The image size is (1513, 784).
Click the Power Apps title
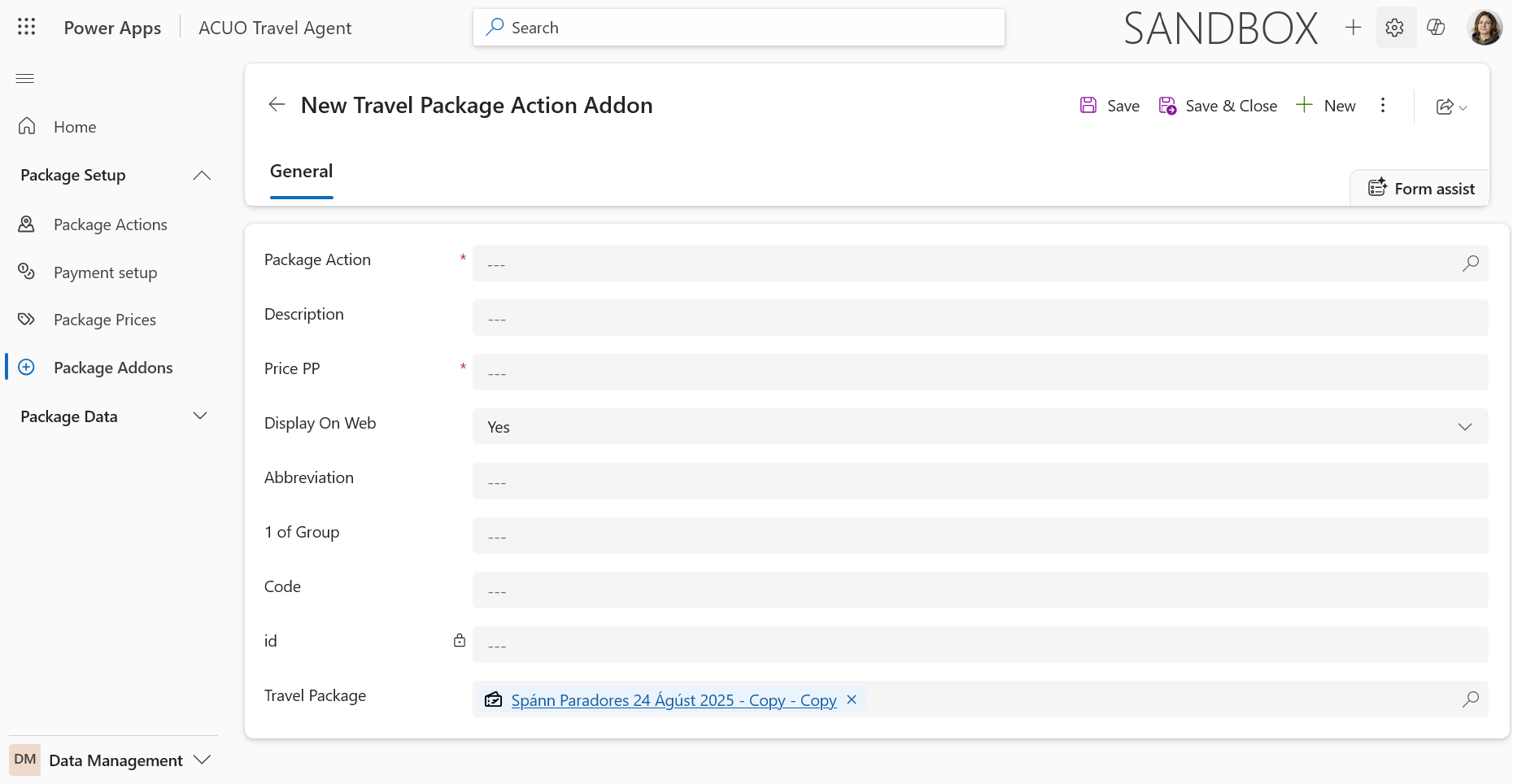click(x=112, y=28)
